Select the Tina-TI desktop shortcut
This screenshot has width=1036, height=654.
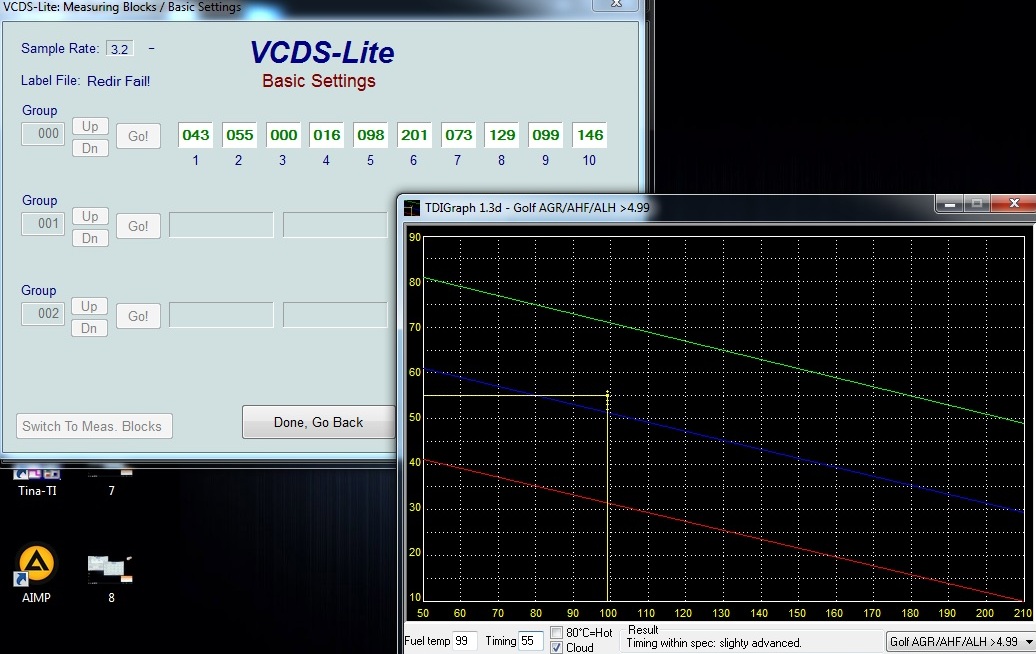37,476
